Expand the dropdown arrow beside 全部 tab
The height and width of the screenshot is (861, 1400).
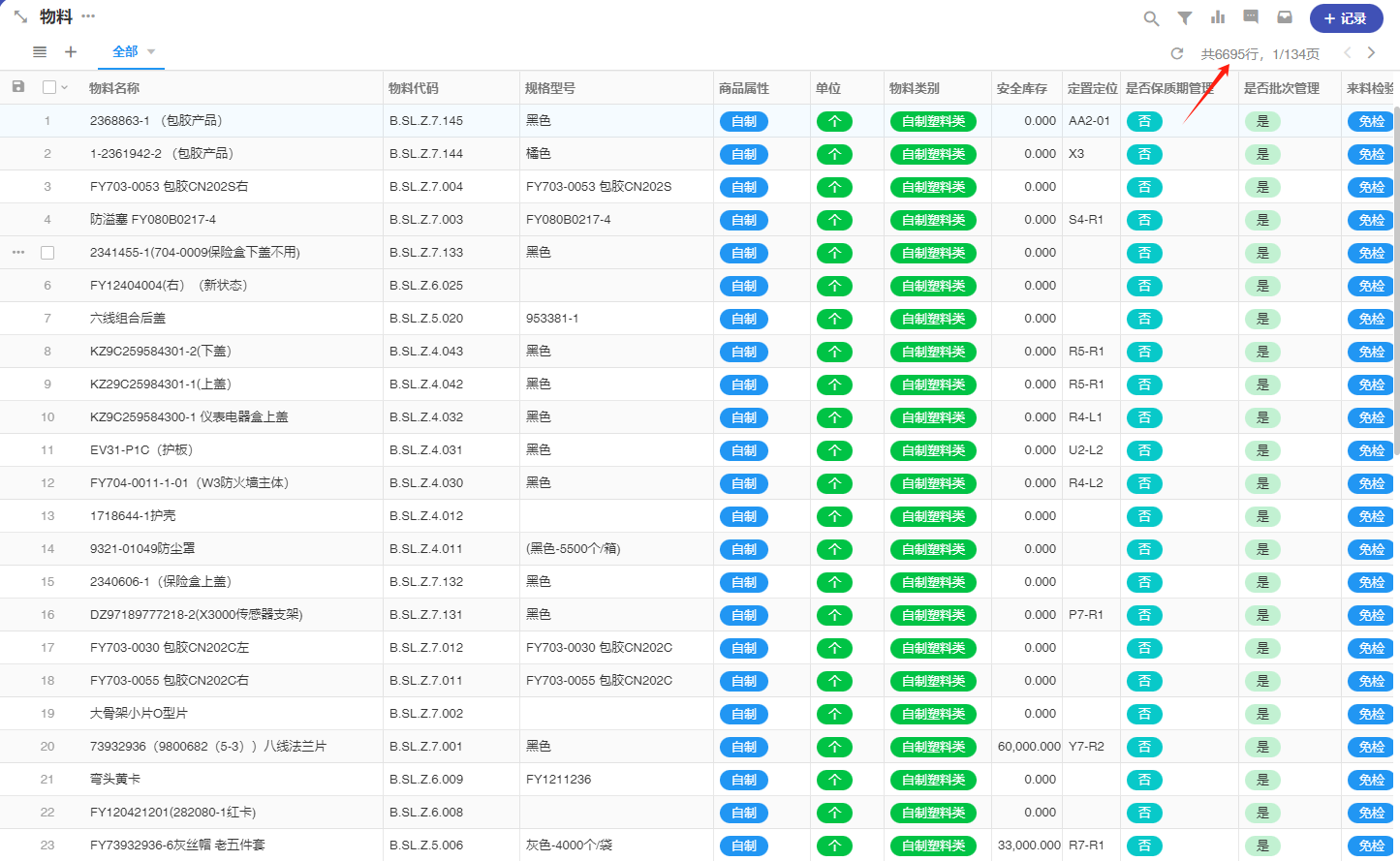click(x=151, y=52)
